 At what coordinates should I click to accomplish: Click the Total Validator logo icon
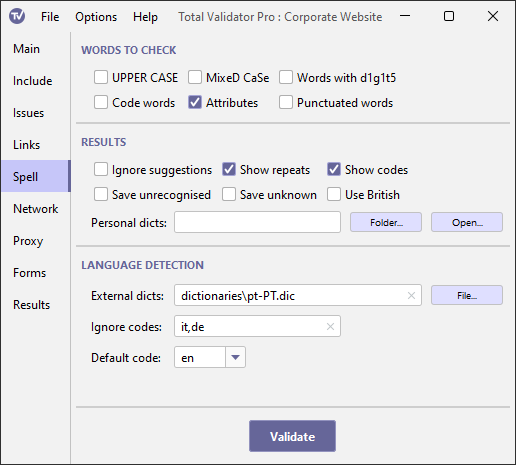pos(17,16)
